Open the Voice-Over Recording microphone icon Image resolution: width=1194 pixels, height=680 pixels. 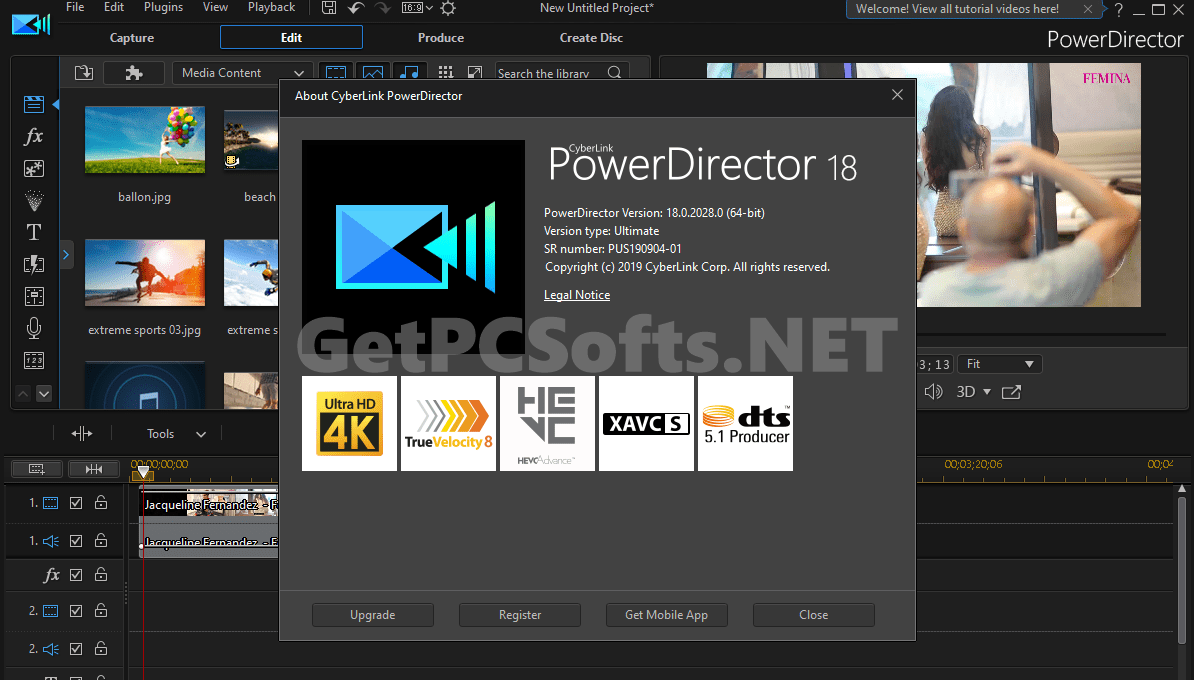point(34,328)
